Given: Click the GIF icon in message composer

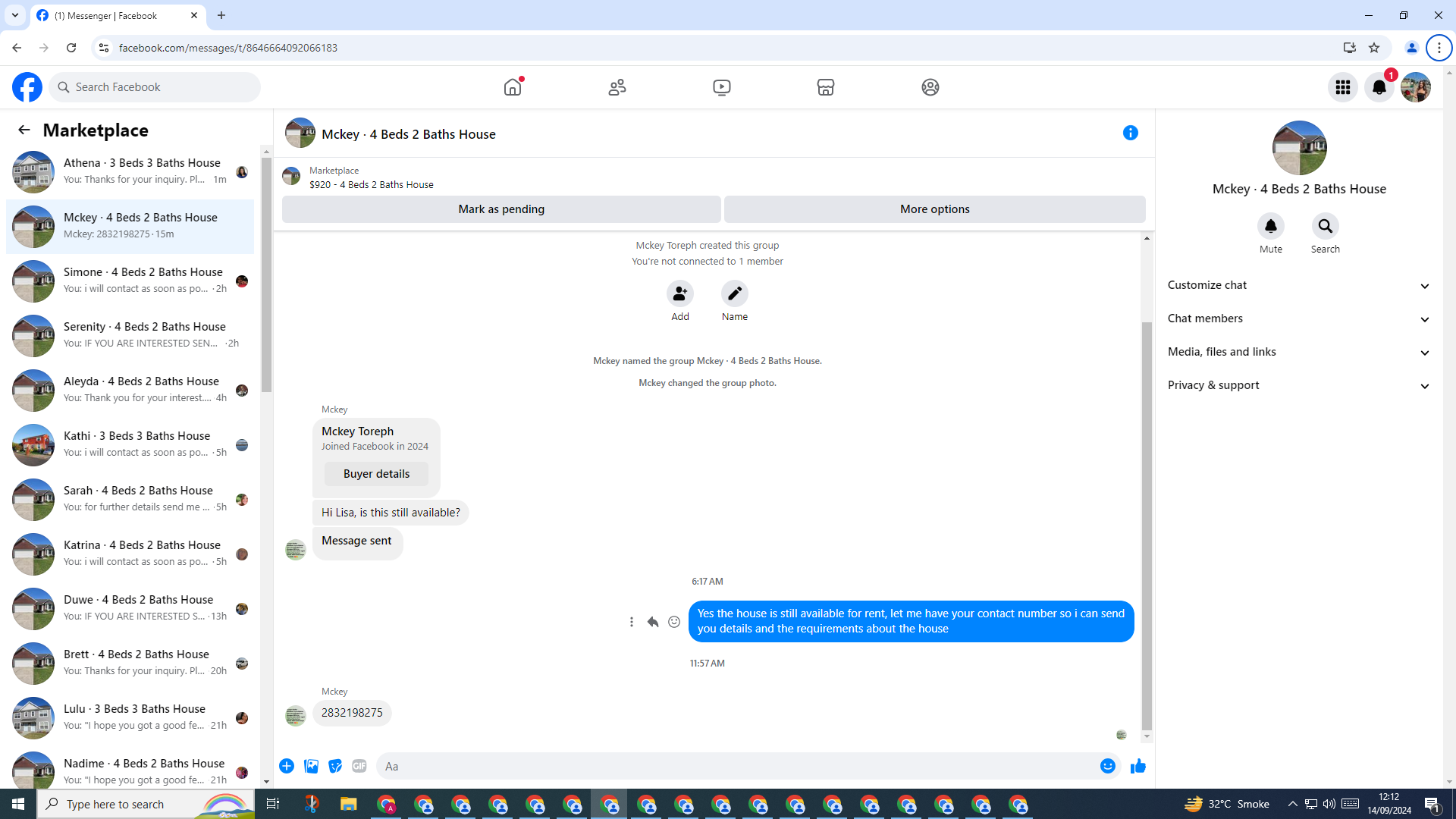Looking at the screenshot, I should click(359, 766).
